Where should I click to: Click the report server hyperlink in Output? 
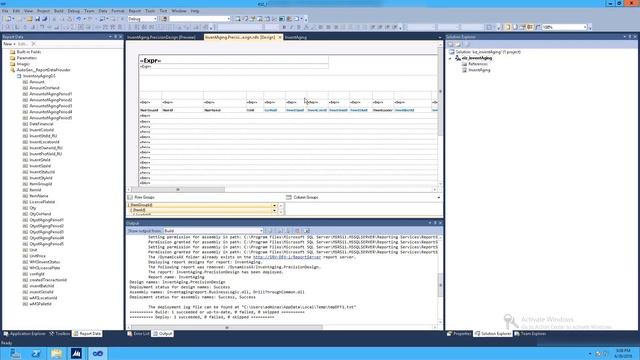[x=287, y=257]
